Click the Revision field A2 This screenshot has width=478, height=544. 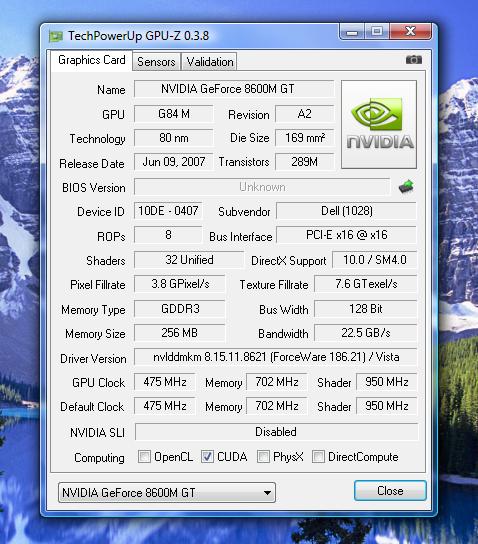[x=305, y=114]
